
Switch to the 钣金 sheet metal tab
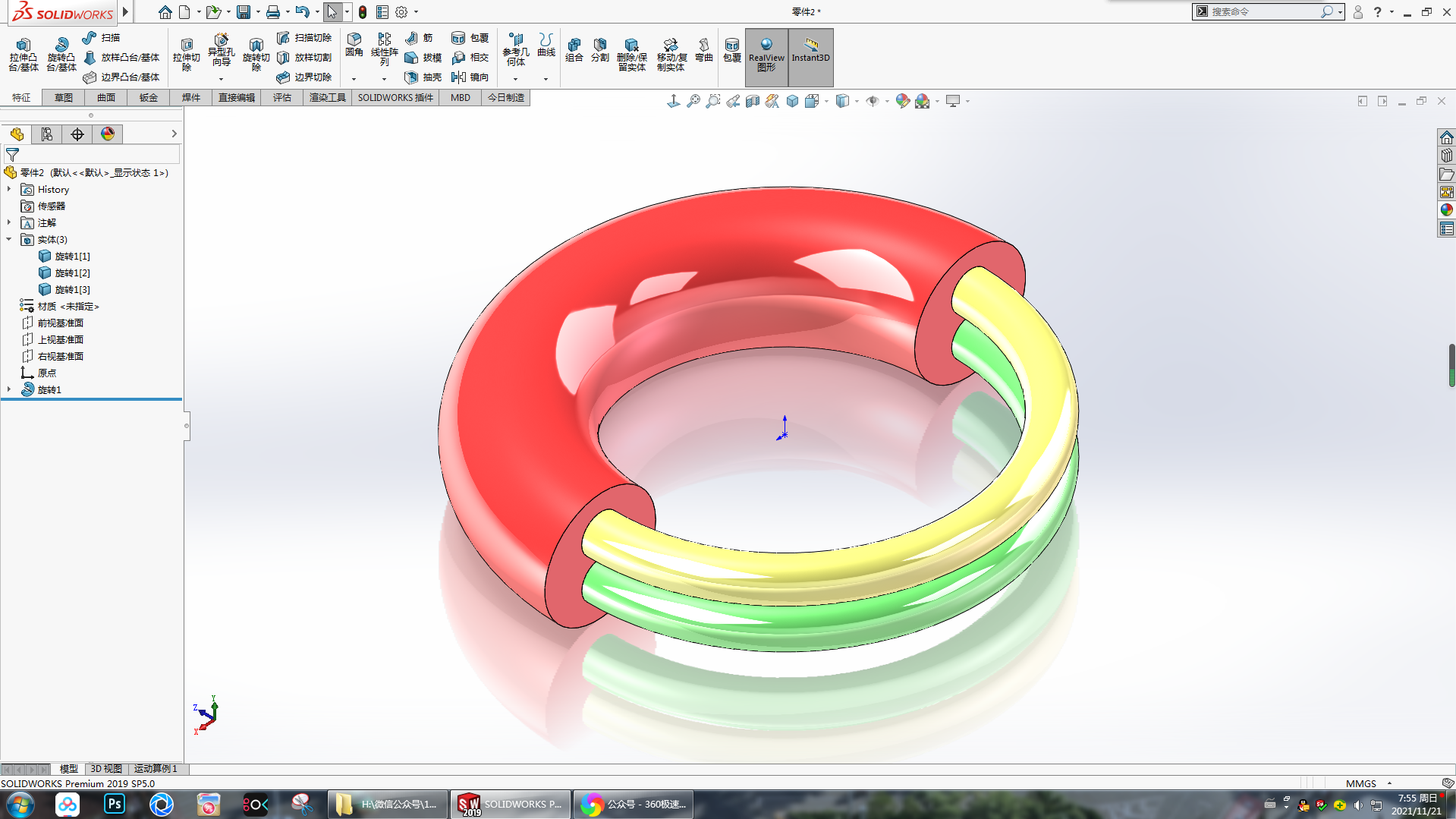pyautogui.click(x=149, y=97)
